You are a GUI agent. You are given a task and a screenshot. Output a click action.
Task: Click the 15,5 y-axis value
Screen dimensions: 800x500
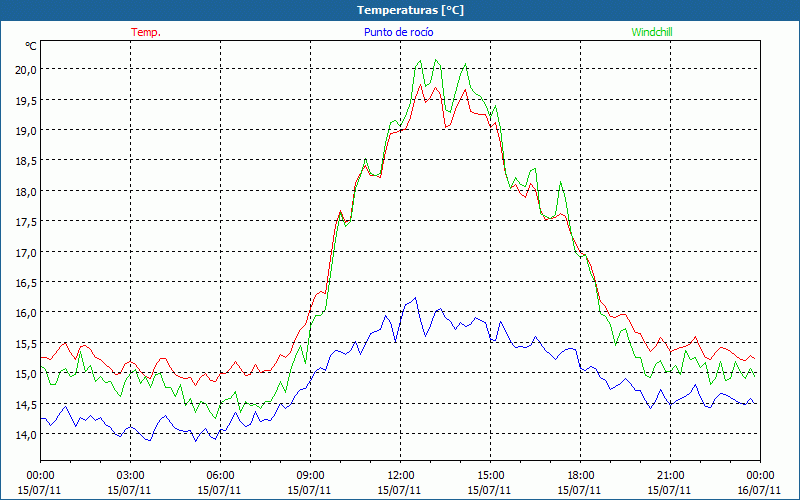pos(26,343)
